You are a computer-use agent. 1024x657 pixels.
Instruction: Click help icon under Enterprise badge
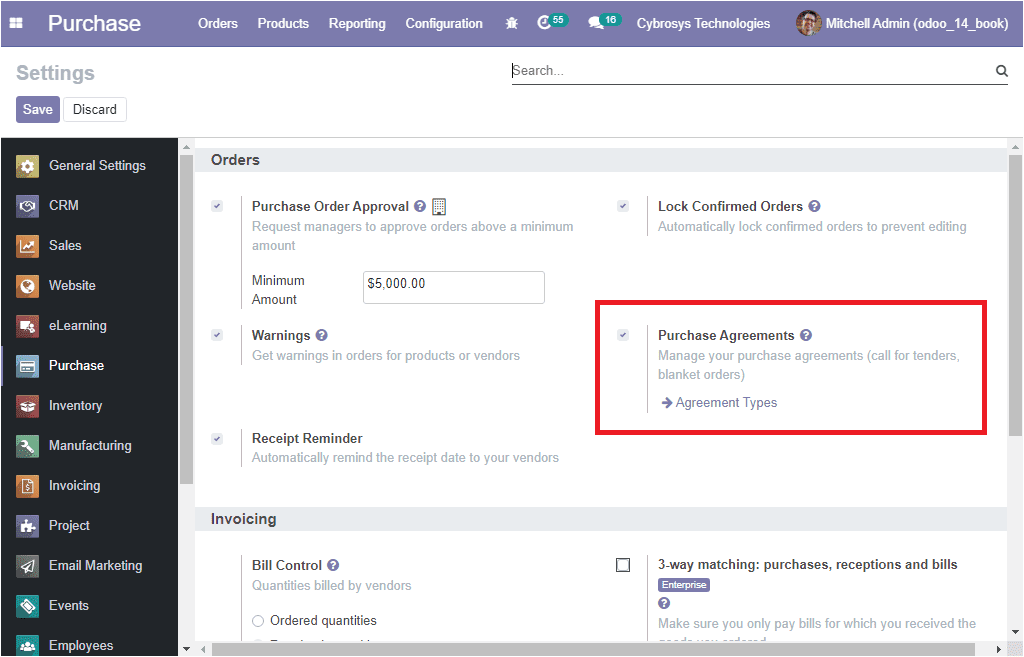point(664,603)
